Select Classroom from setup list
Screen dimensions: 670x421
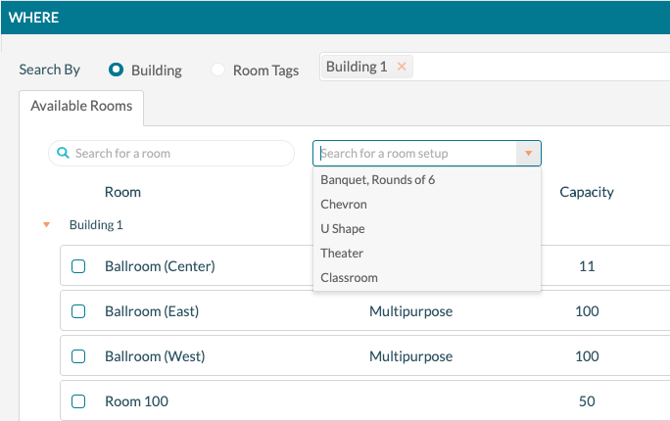tap(347, 277)
